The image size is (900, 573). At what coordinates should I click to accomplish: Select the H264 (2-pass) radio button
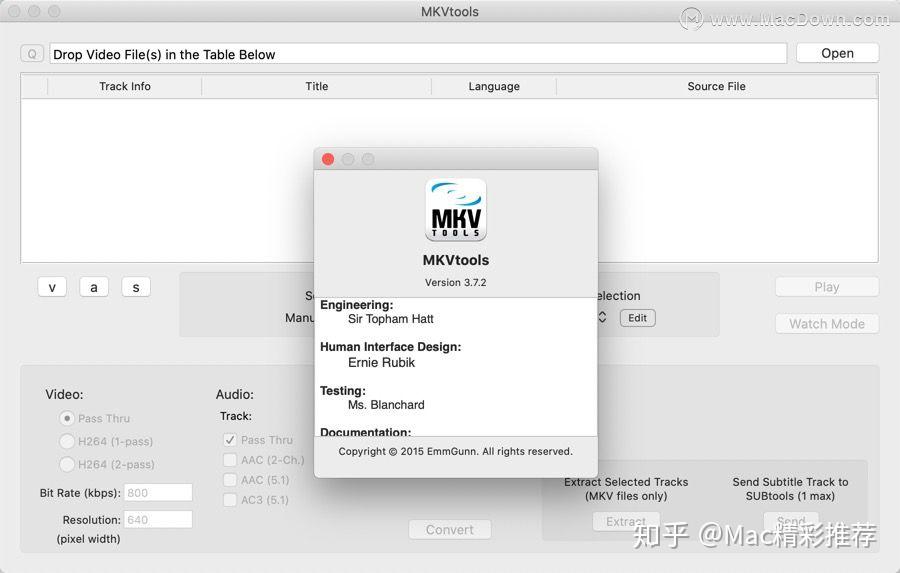(67, 464)
